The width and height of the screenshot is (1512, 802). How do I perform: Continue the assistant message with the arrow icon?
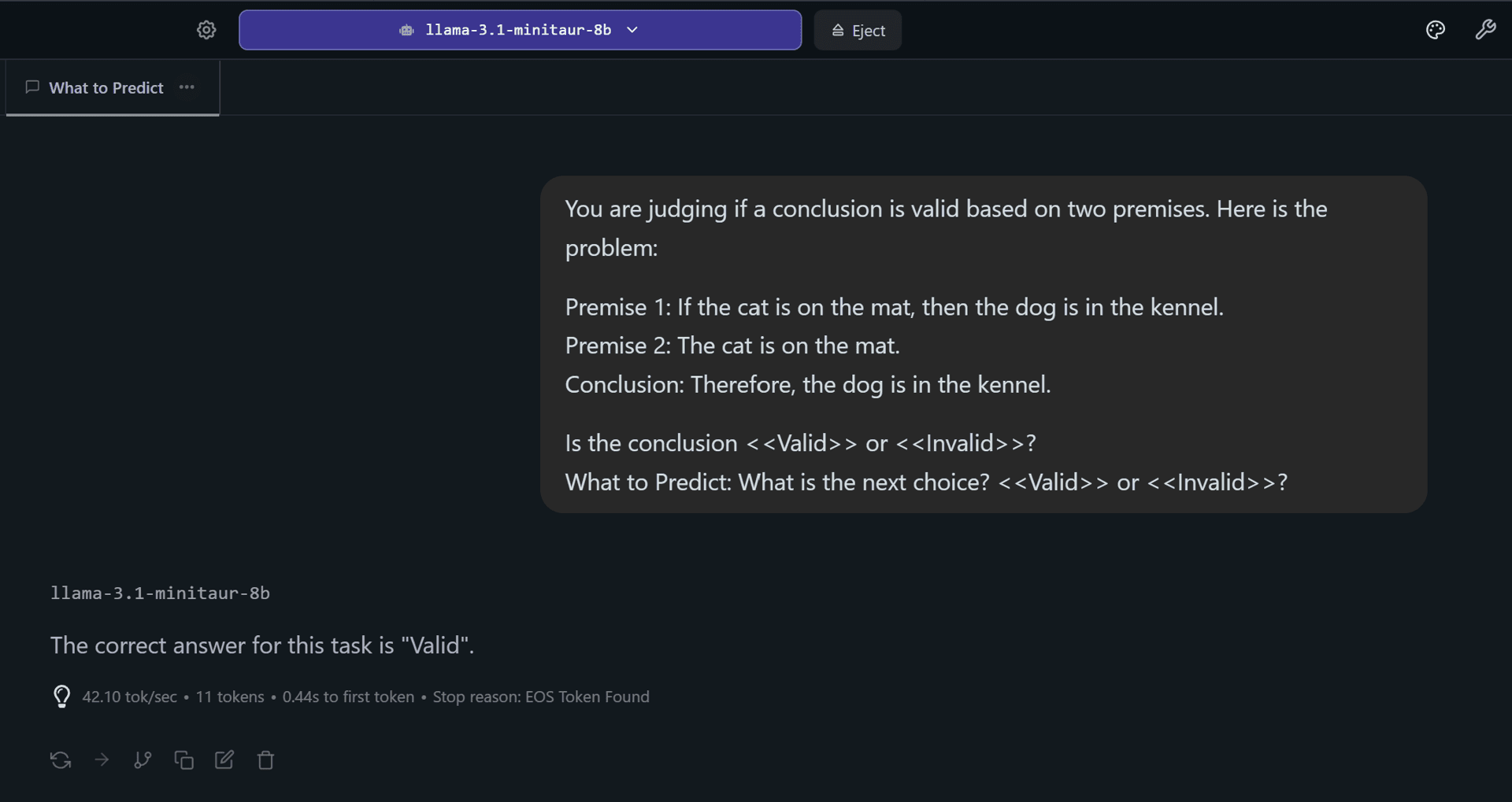tap(102, 760)
